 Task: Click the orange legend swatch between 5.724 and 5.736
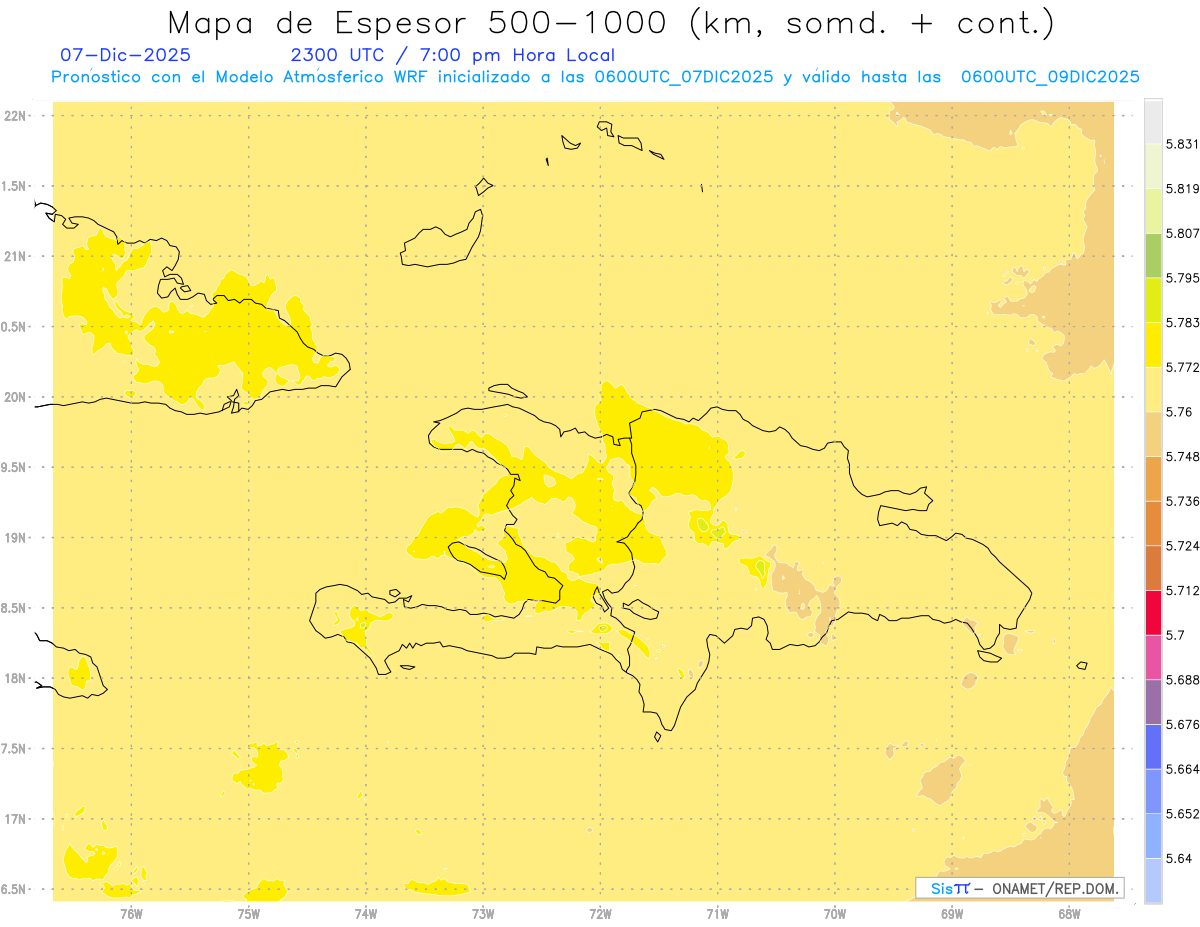click(x=1153, y=523)
